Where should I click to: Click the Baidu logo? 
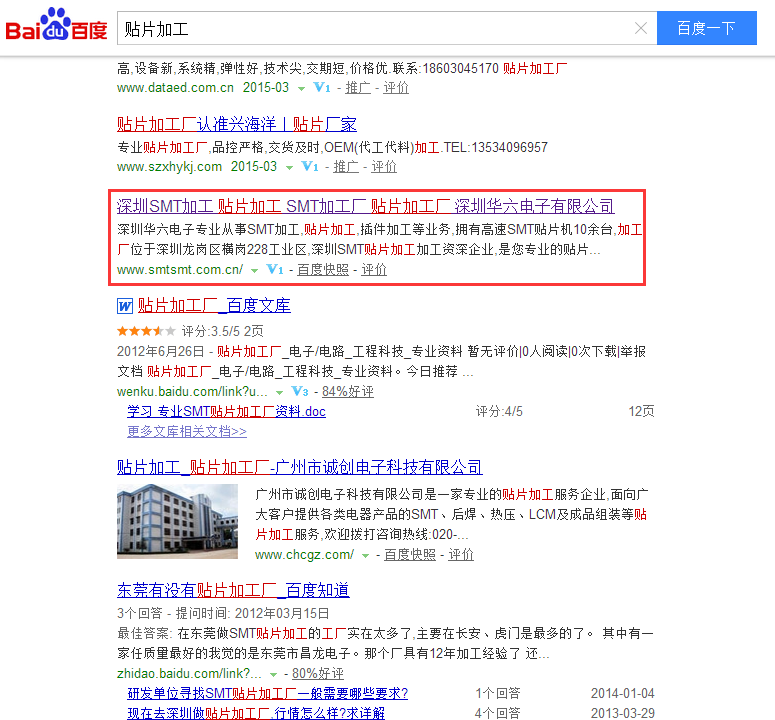coord(56,25)
